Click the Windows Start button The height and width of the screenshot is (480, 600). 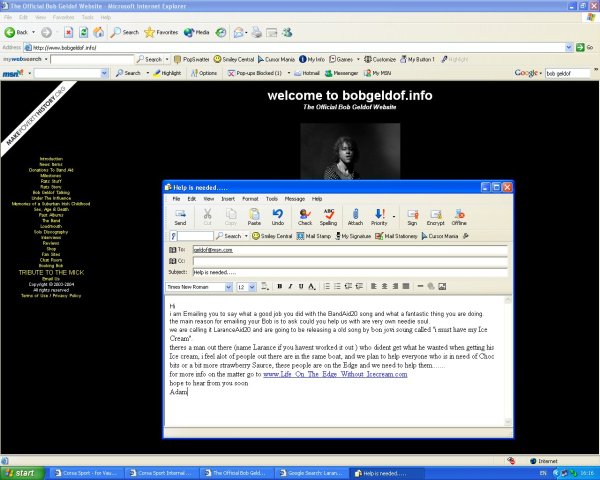20,472
